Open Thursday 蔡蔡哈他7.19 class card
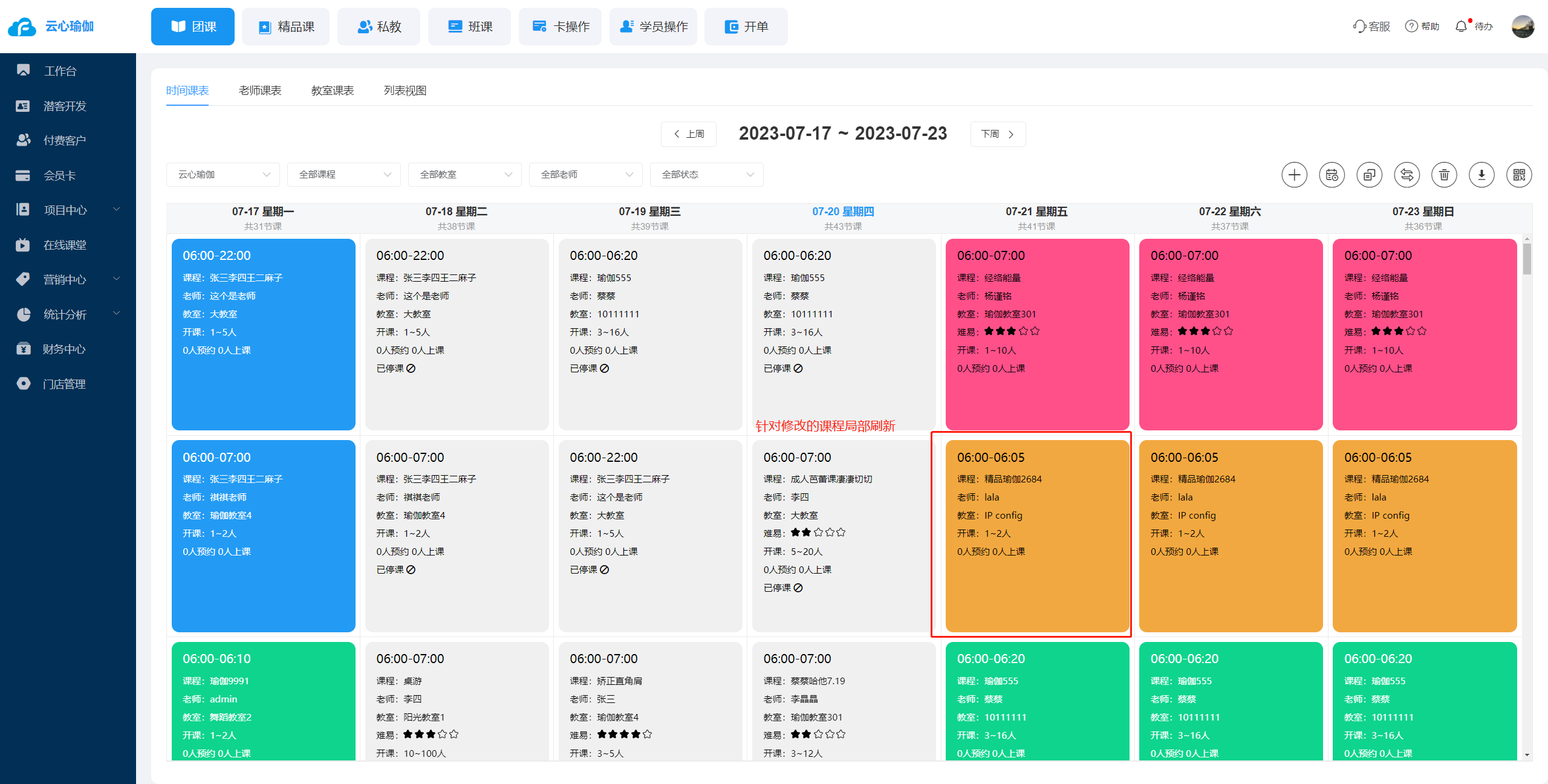Screen dimensions: 1548x784 (x=844, y=701)
